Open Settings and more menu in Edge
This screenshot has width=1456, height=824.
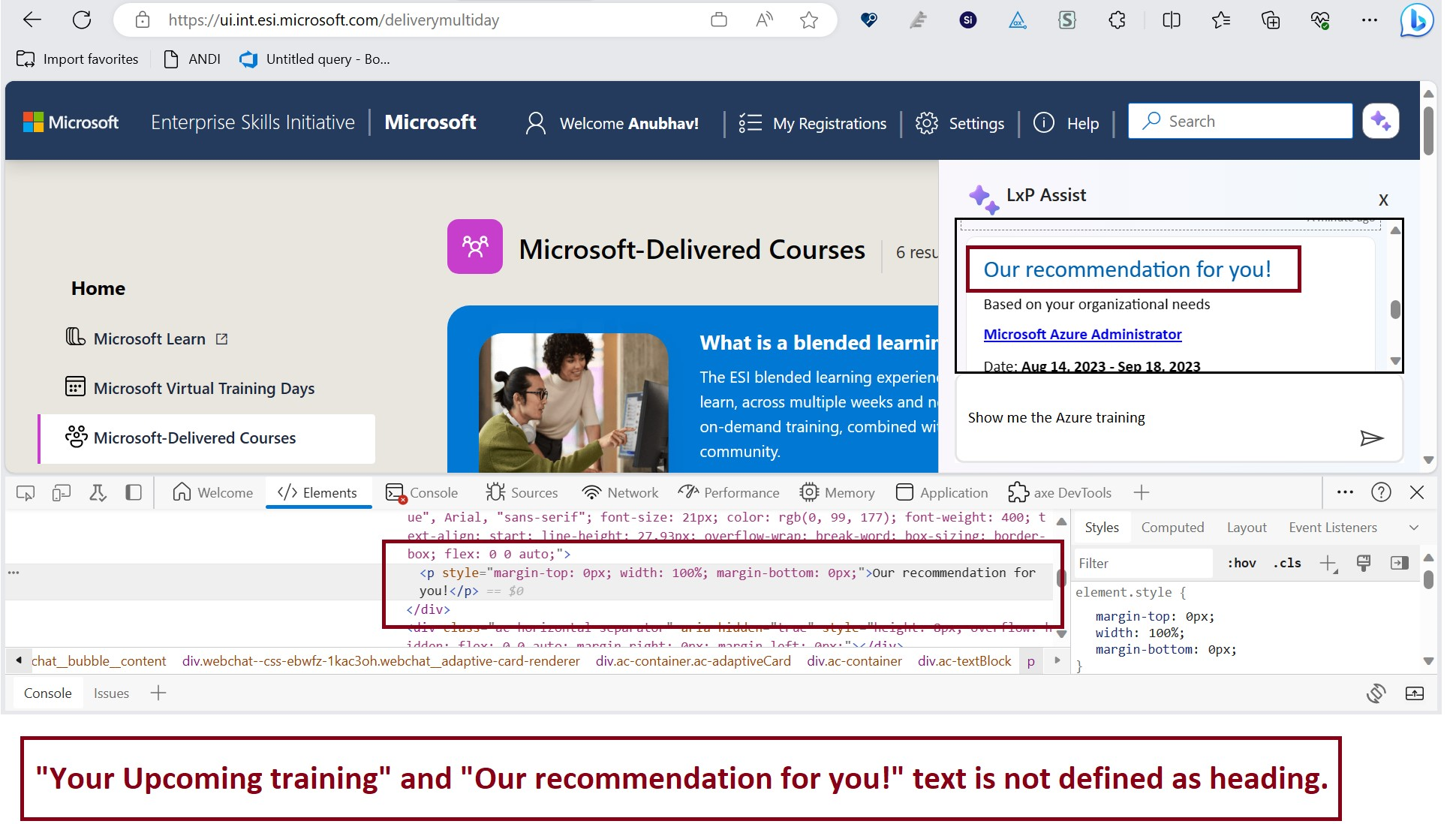(x=1369, y=20)
